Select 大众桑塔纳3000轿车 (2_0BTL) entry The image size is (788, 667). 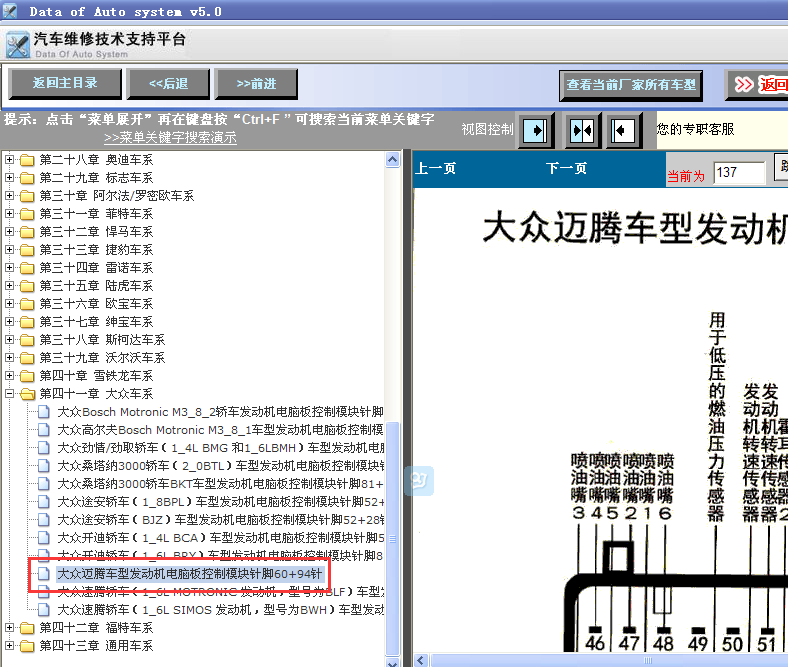(220, 465)
